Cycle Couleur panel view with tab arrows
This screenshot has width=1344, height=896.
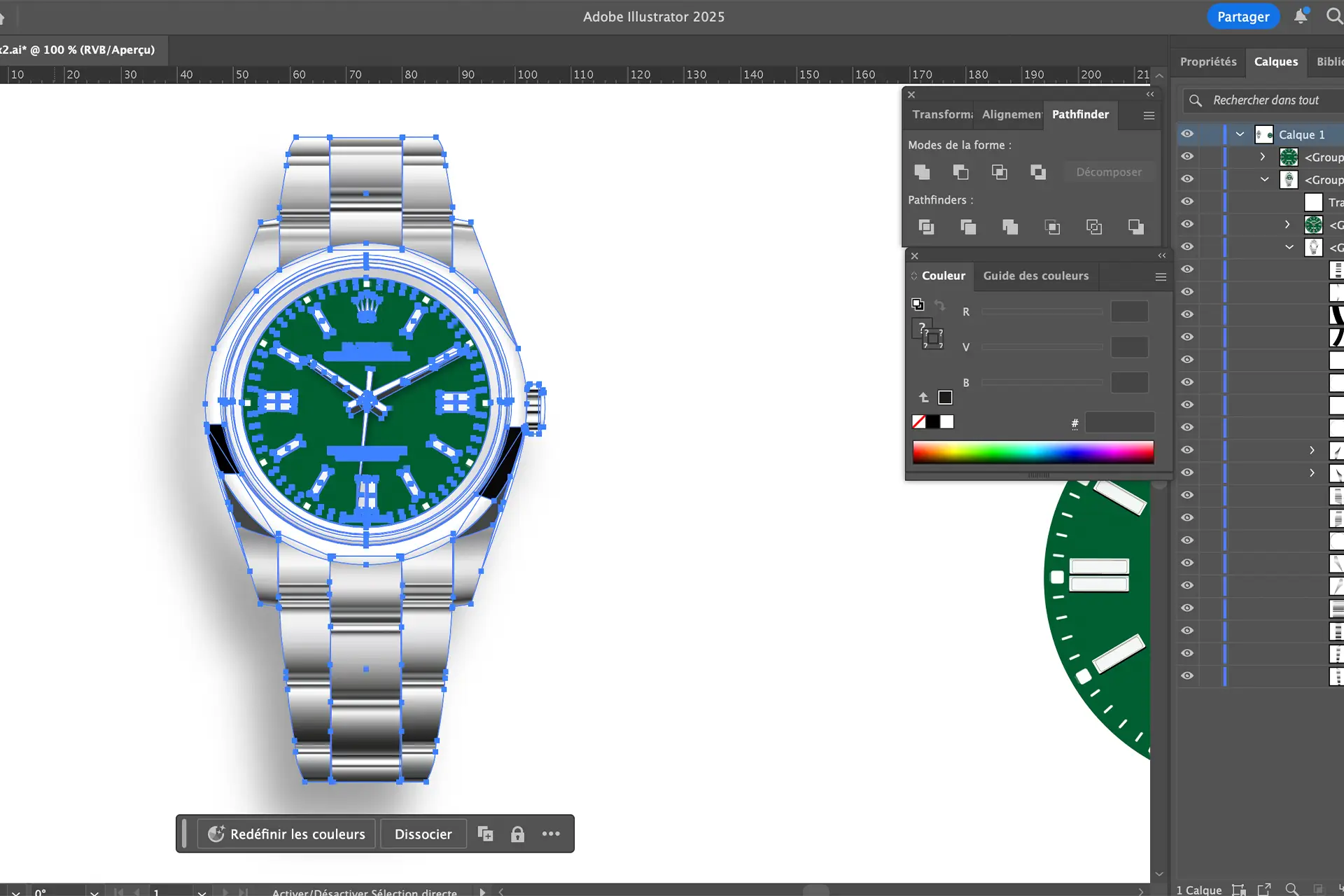(x=913, y=276)
